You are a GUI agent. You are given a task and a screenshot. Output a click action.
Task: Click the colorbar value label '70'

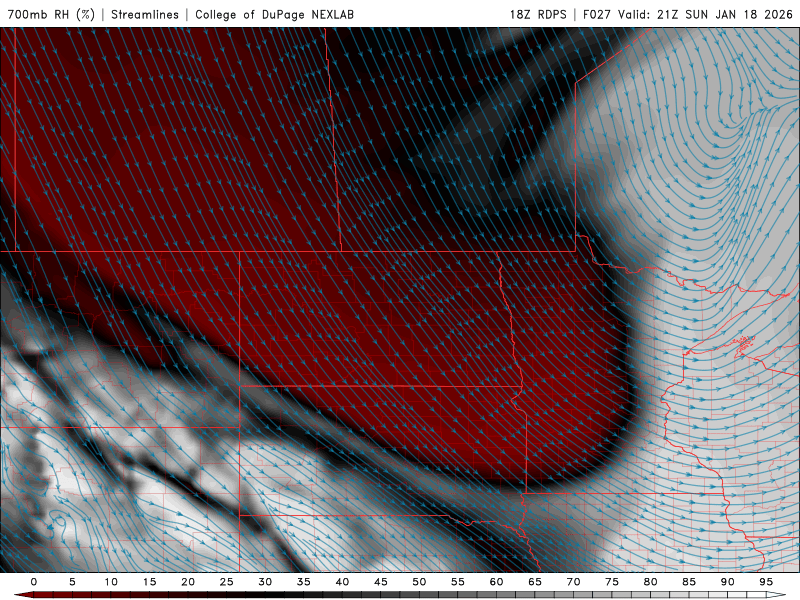(573, 582)
